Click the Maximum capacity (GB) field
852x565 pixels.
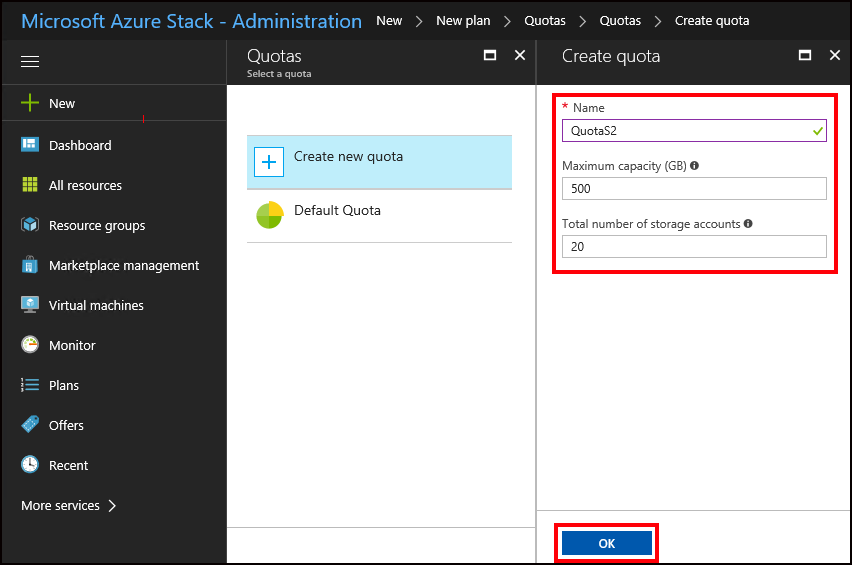[x=694, y=188]
